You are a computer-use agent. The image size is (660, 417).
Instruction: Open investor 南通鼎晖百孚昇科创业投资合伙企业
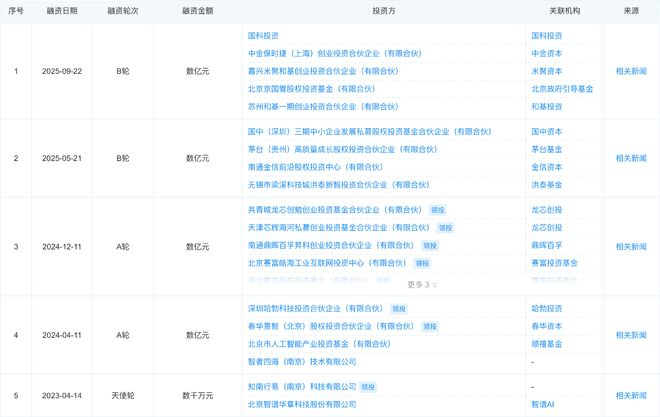331,245
